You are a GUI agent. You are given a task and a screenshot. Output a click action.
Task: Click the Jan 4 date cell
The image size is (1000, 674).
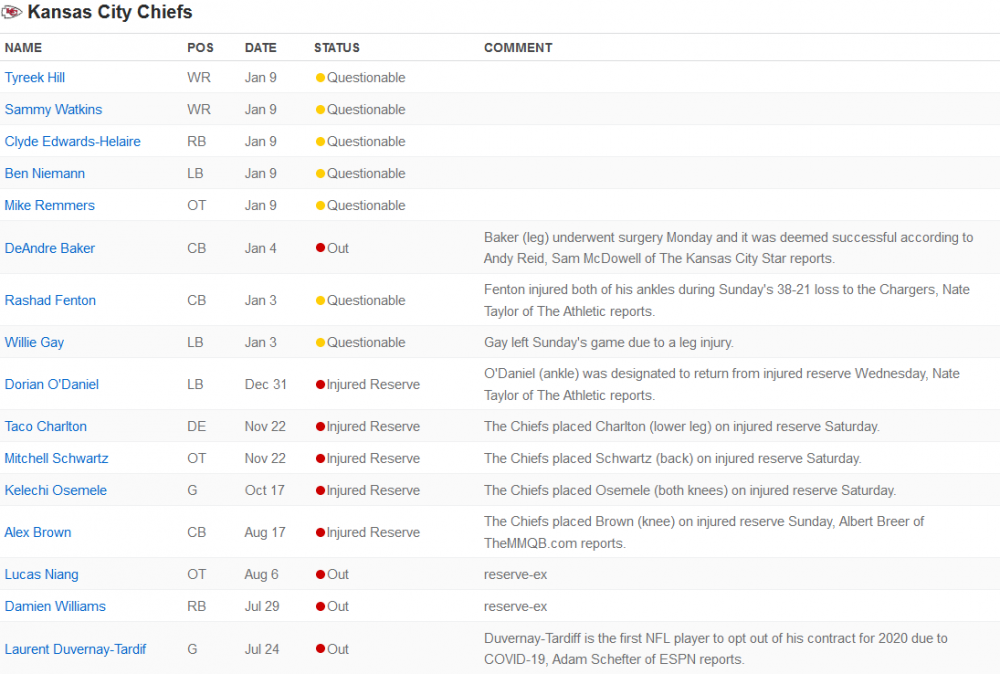coord(260,248)
